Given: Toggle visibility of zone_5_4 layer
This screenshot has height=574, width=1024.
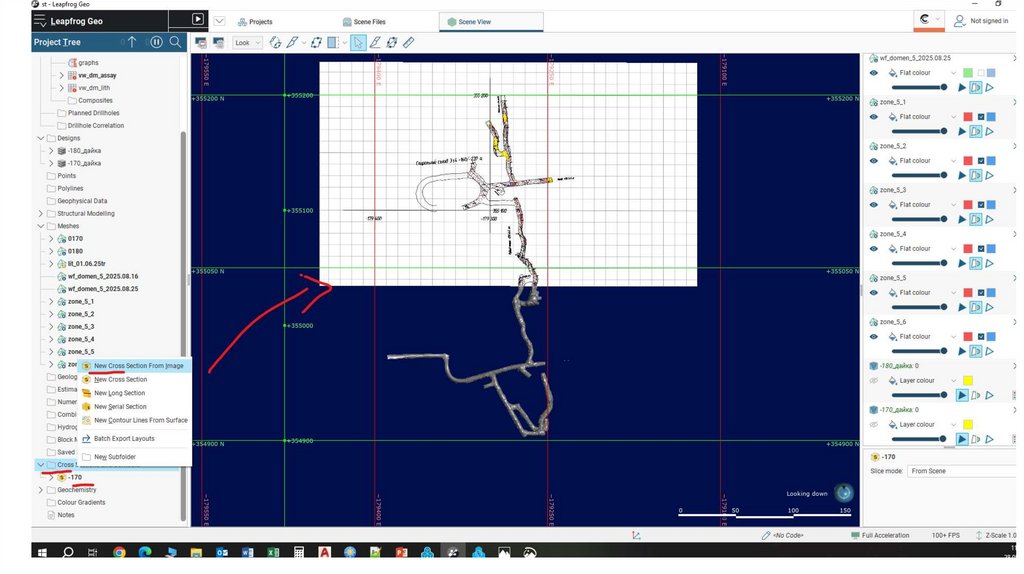Looking at the screenshot, I should (x=874, y=249).
